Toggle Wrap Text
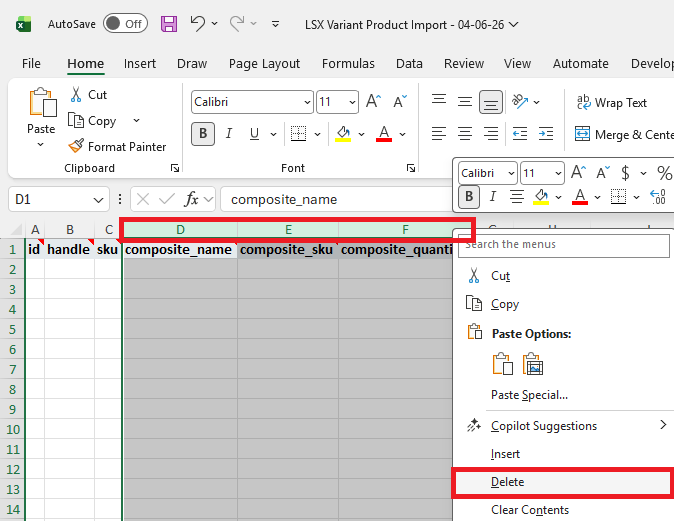This screenshot has height=521, width=674. [x=611, y=103]
